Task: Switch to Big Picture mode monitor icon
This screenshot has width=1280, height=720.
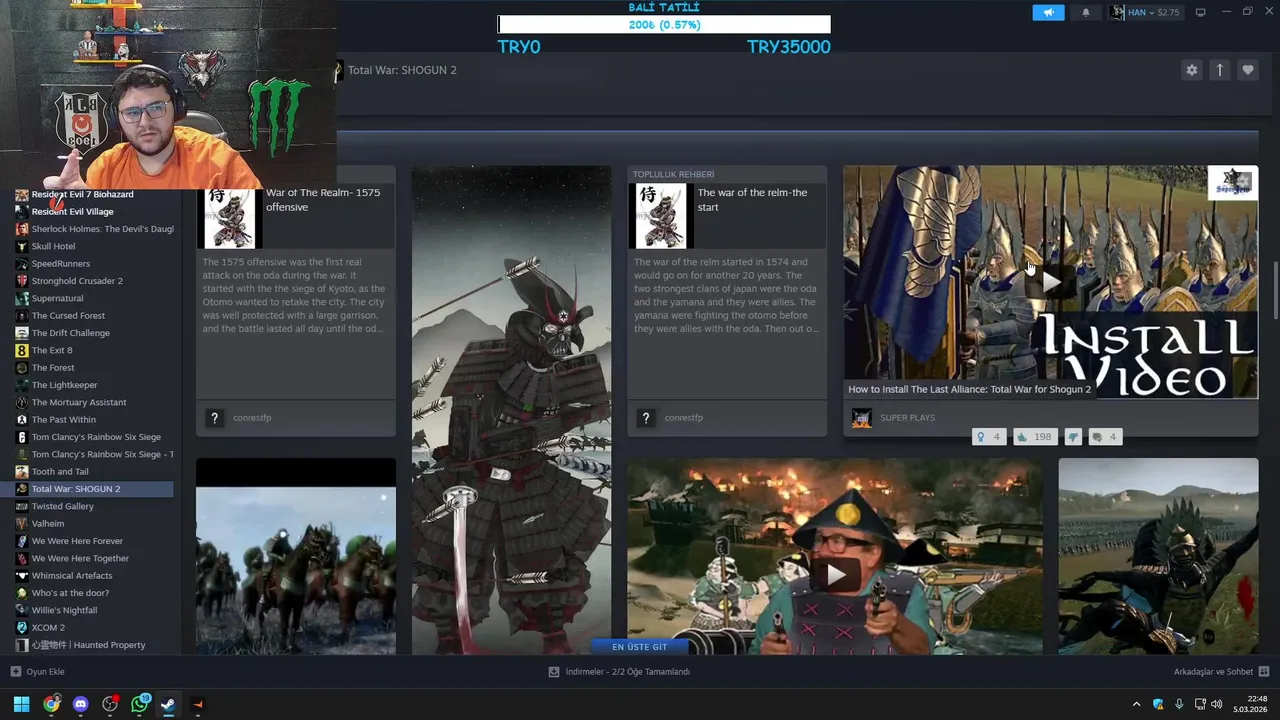Action: (x=1200, y=13)
